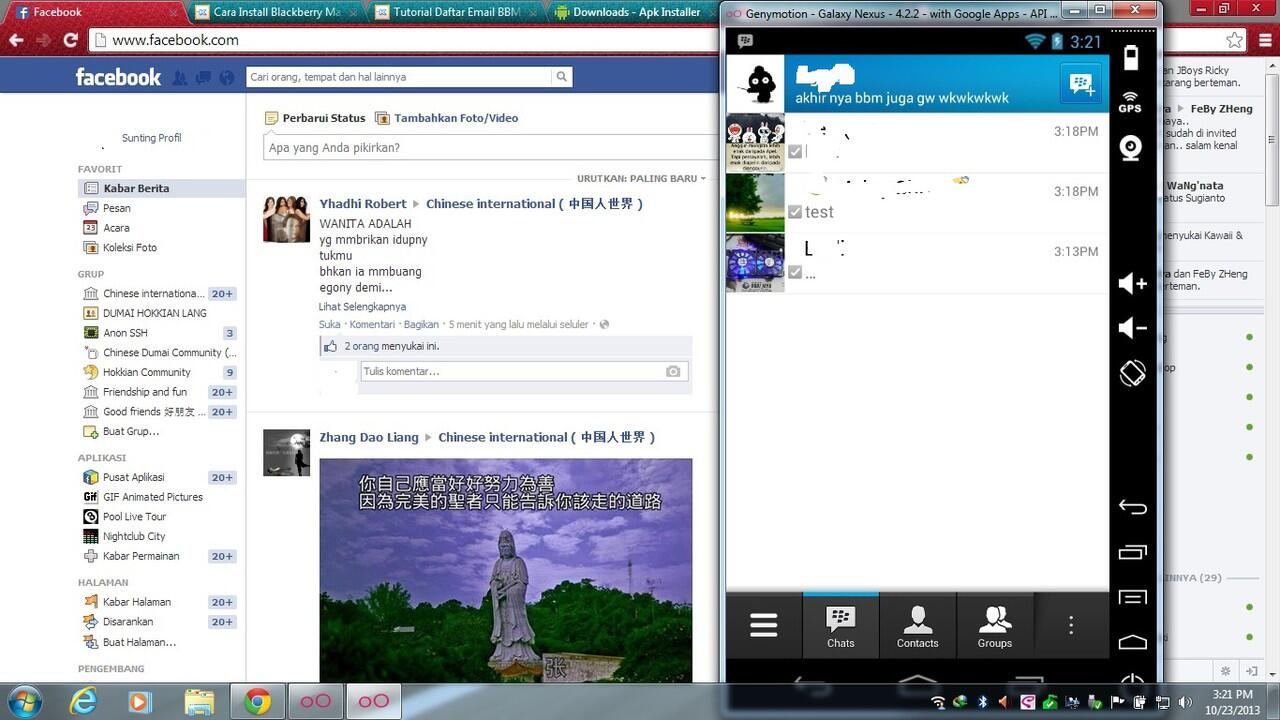Screen dimensions: 1280x720
Task: Click Lihat Selengkapnya on Yhadhi's post
Action: coord(362,307)
